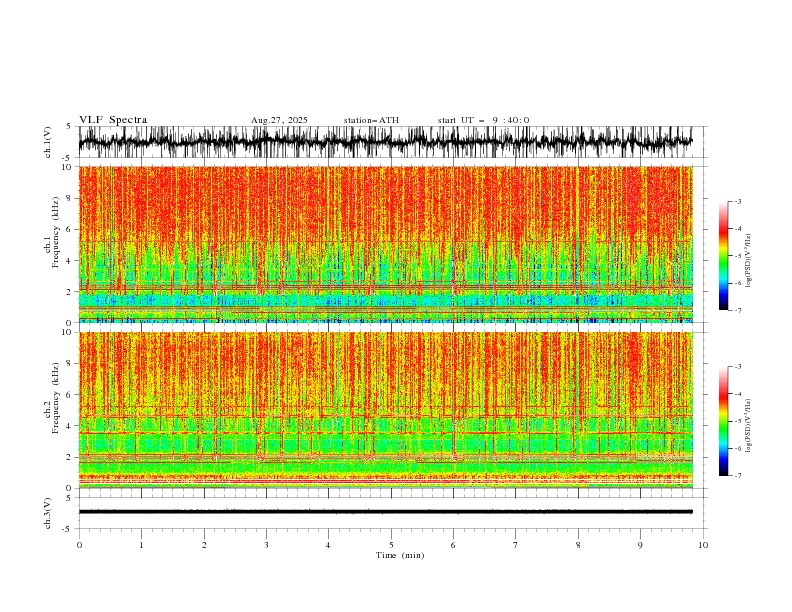Click the "-3" tick on ch.2 colorbar
Screen dimensions: 792x612
[738, 367]
